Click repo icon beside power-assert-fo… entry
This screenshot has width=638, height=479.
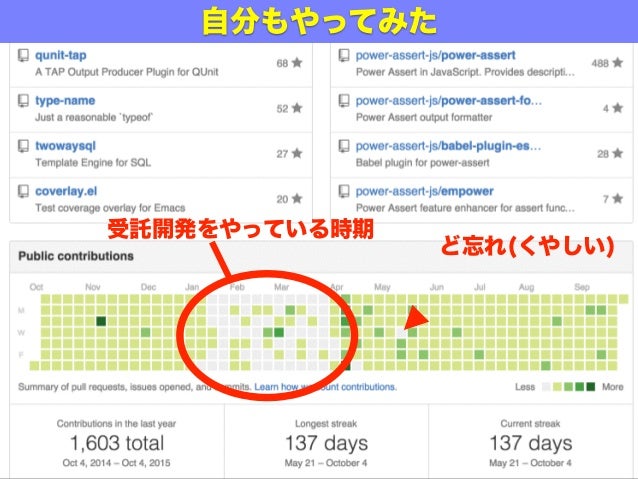tap(344, 100)
